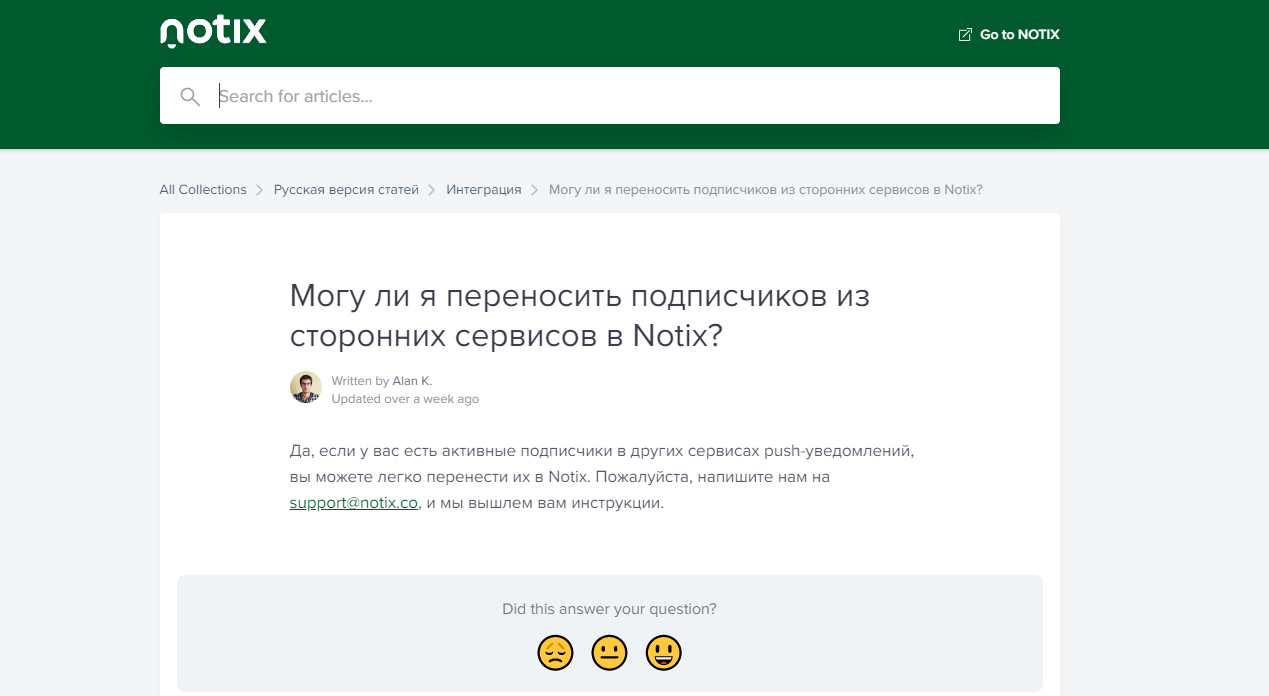1269x696 pixels.
Task: Click the external link icon beside Go to NOTIX
Action: click(x=965, y=35)
